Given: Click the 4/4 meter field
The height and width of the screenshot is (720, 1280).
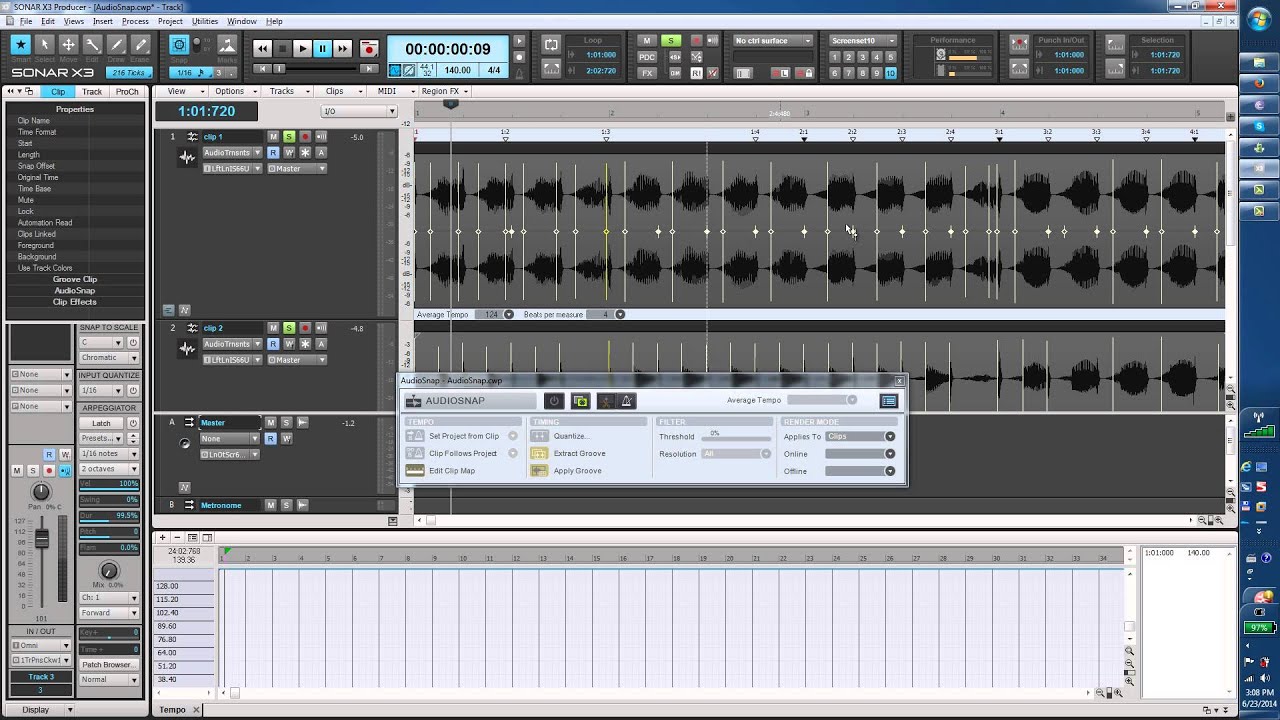Looking at the screenshot, I should (493, 71).
